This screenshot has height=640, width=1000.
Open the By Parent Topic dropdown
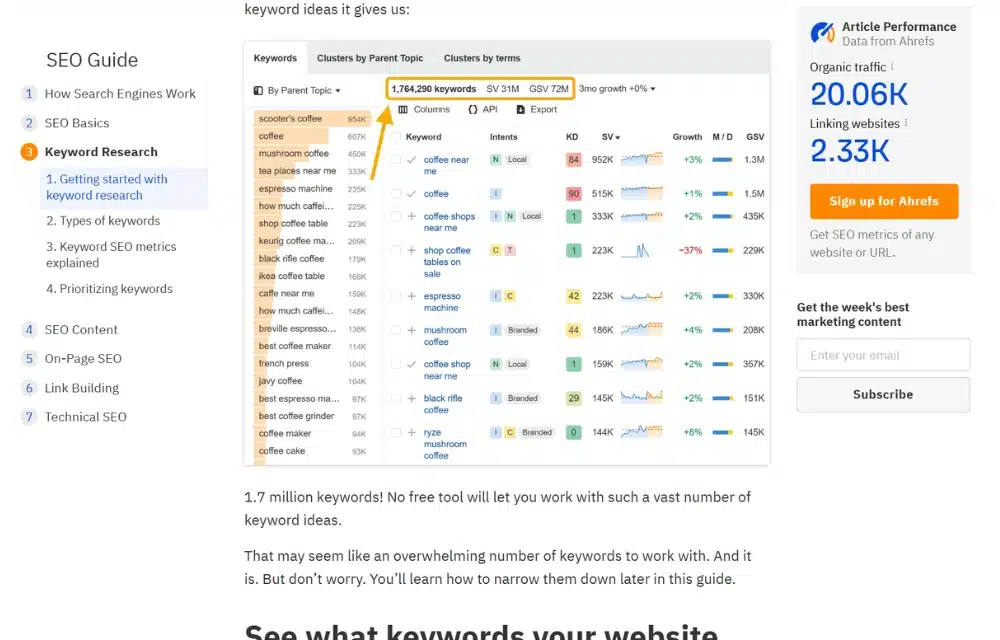click(x=298, y=91)
